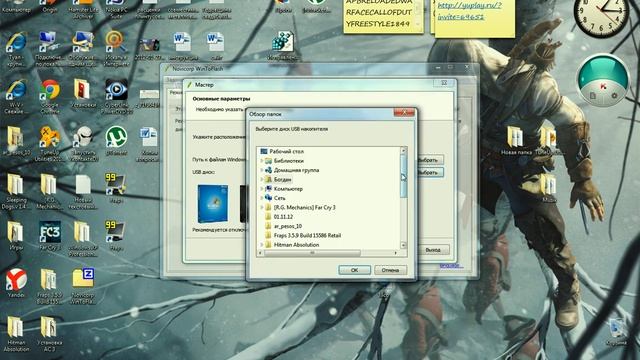Image resolution: width=640 pixels, height=360 pixels.
Task: Click the tree scroll-right arrow
Action: (396, 253)
